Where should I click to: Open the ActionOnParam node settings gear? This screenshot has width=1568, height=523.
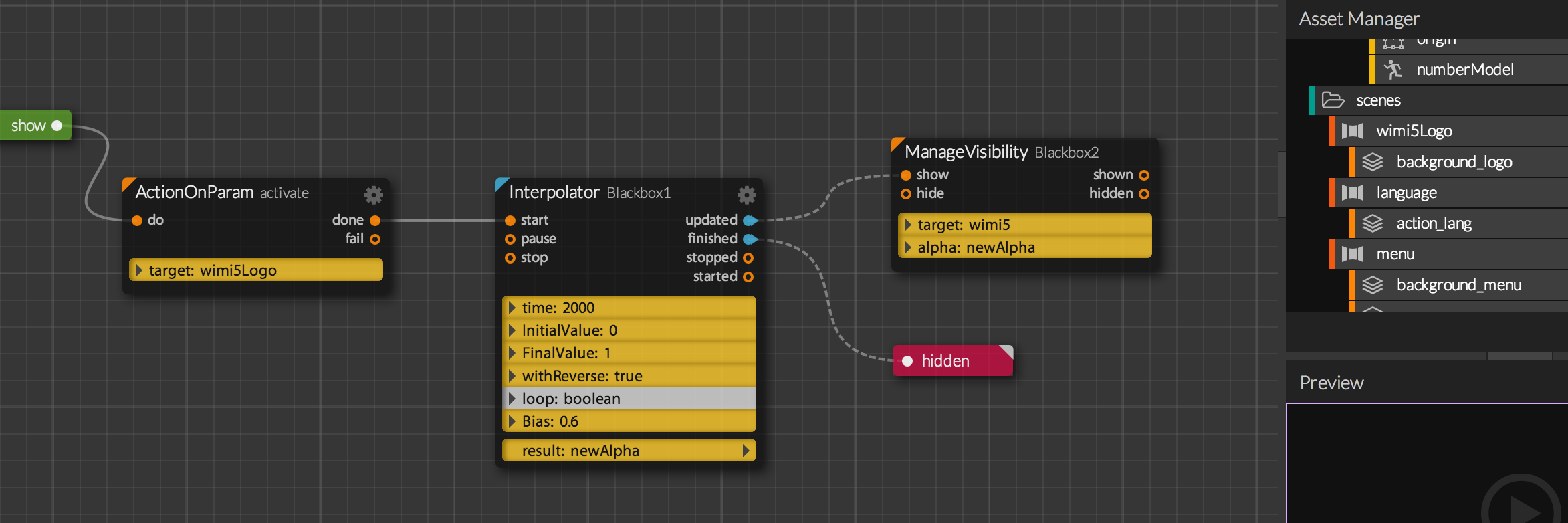tap(374, 195)
